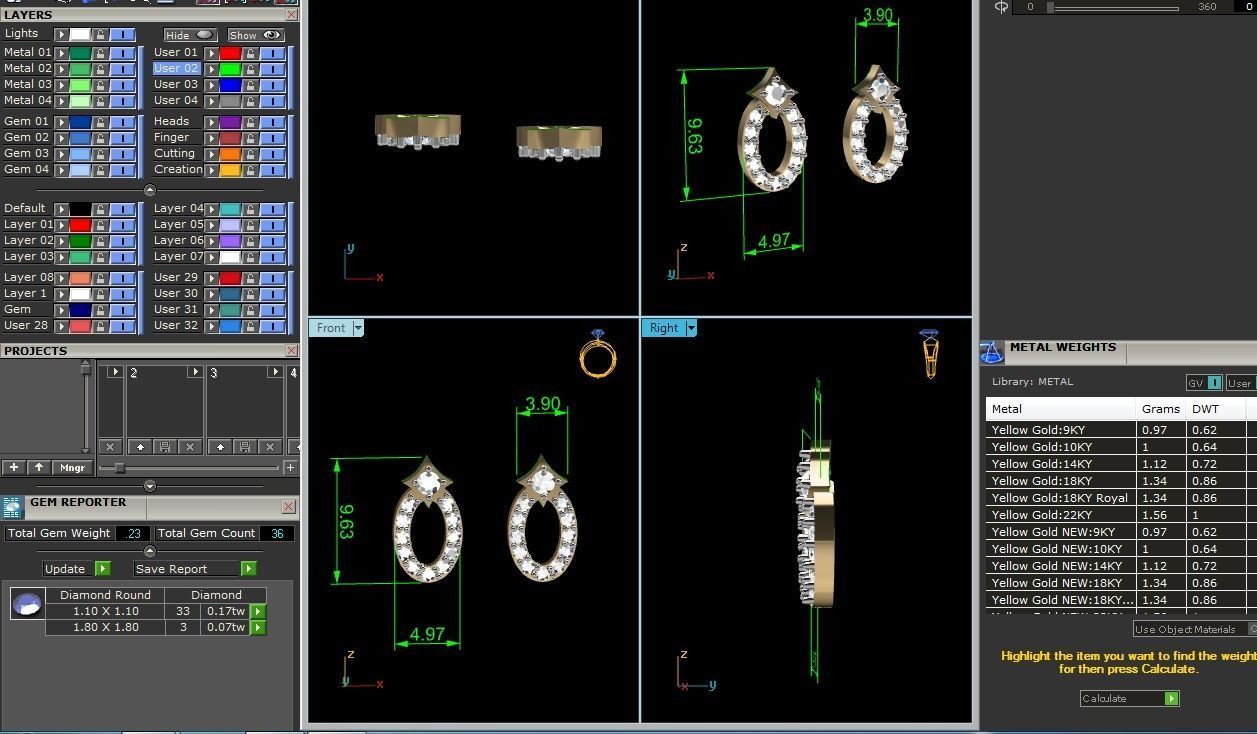Screen dimensions: 1257x734
Task: Expand the Gem 03 layer arrow
Action: [62, 154]
